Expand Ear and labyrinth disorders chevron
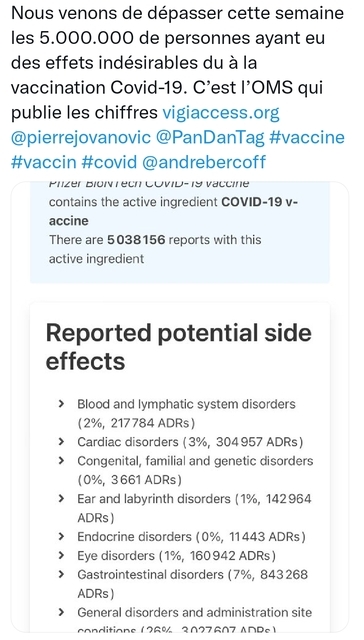 (x=61, y=498)
